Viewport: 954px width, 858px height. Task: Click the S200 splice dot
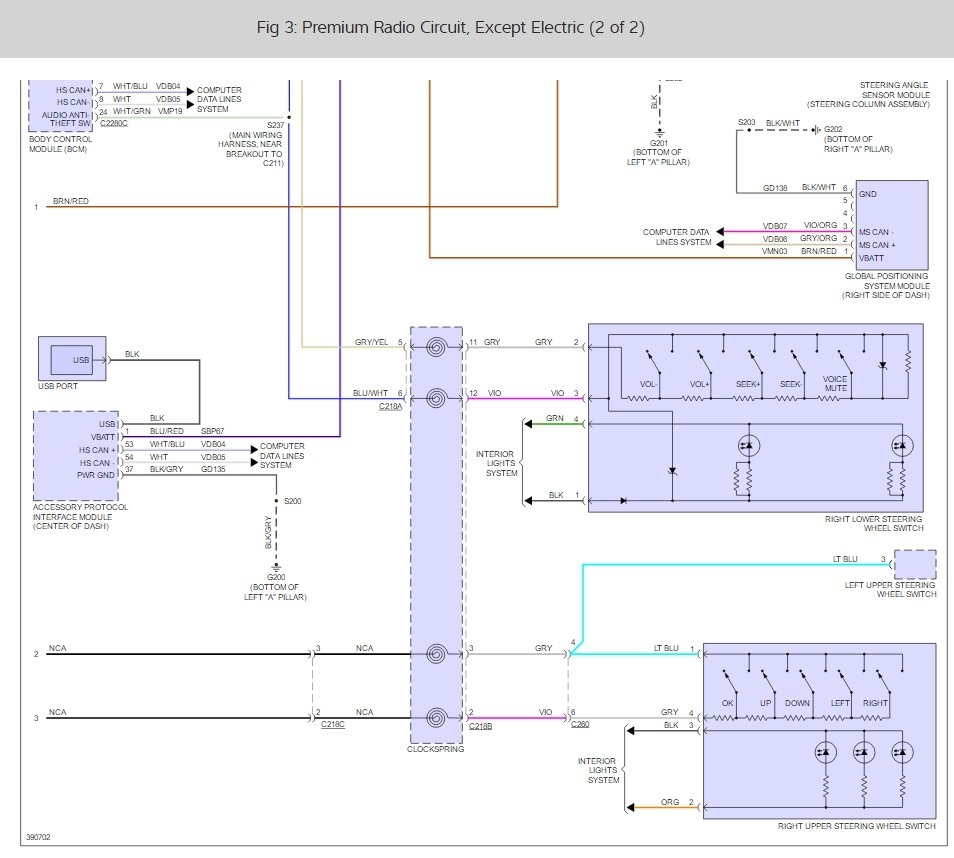[276, 498]
